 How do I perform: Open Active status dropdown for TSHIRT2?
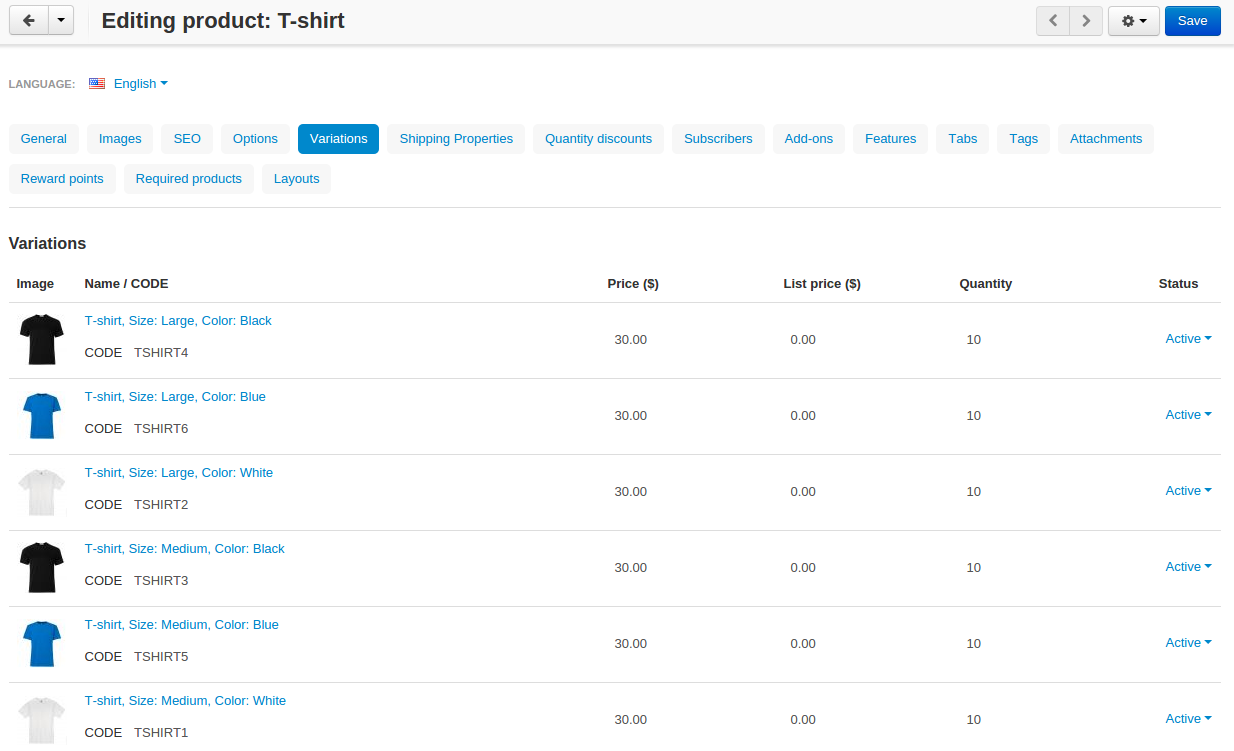(1188, 491)
